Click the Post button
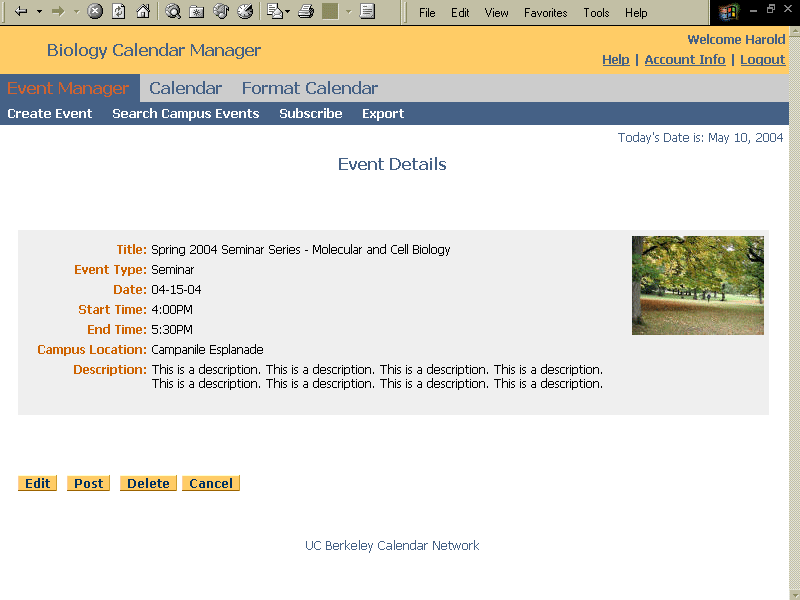 pyautogui.click(x=88, y=483)
